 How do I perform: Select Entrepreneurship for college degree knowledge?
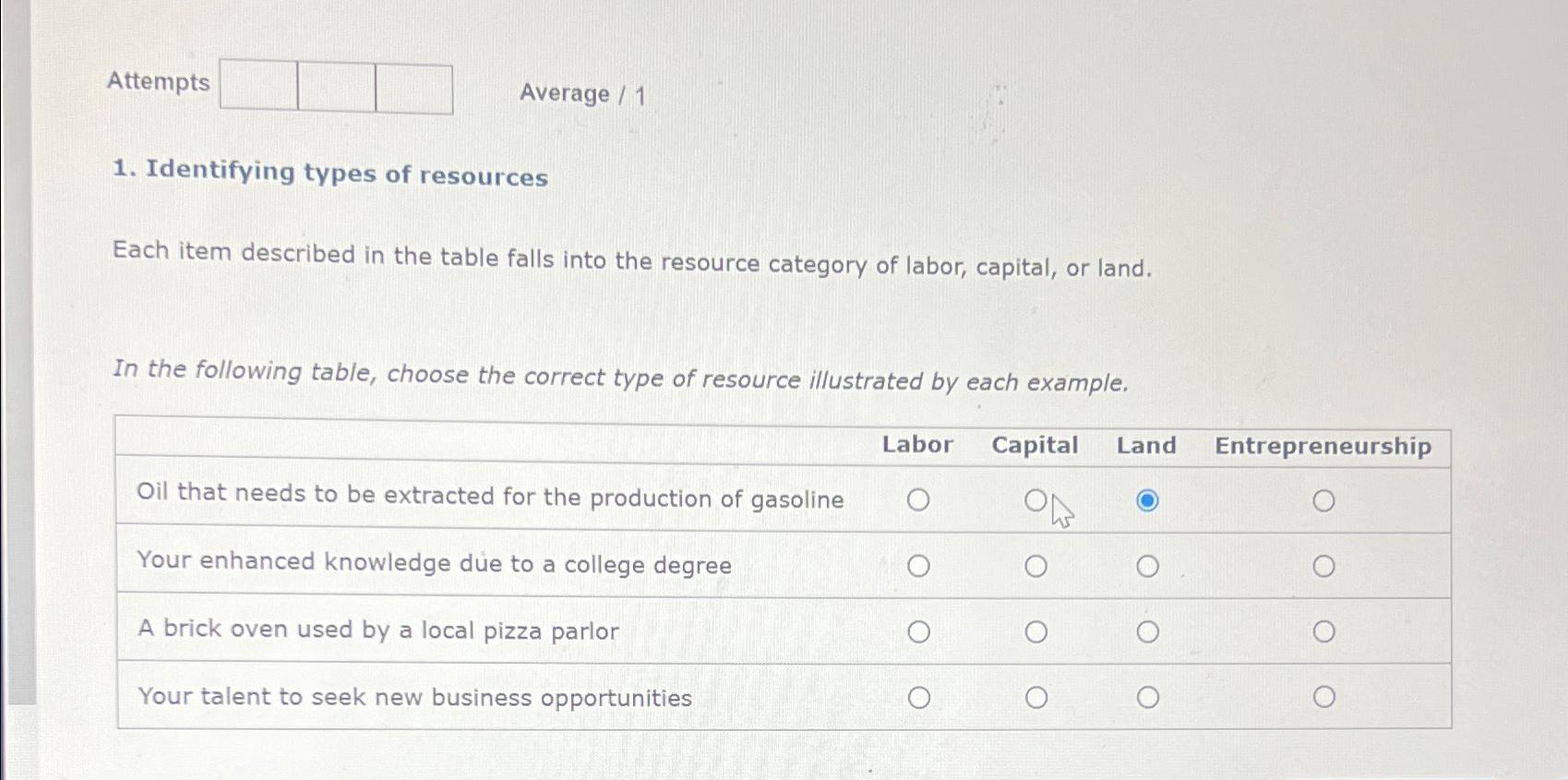[x=1323, y=565]
